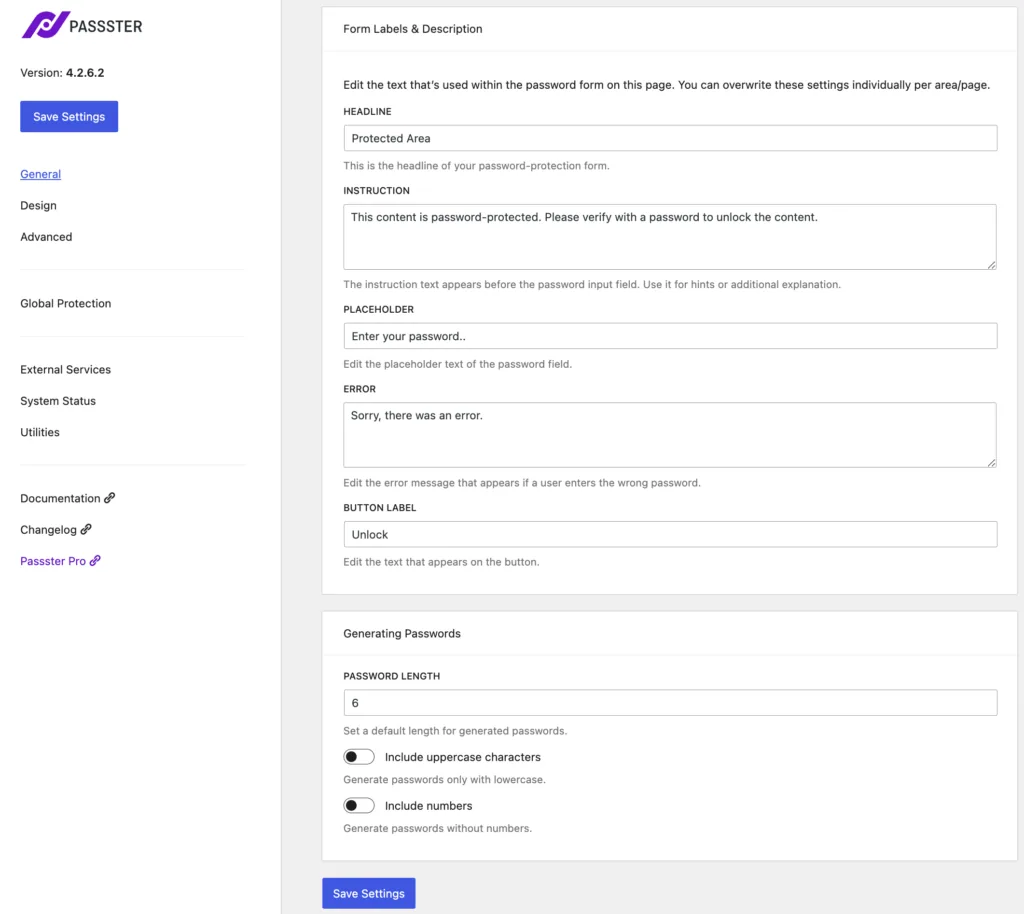The width and height of the screenshot is (1024, 914).
Task: Focus the Instruction textarea
Action: pos(670,237)
